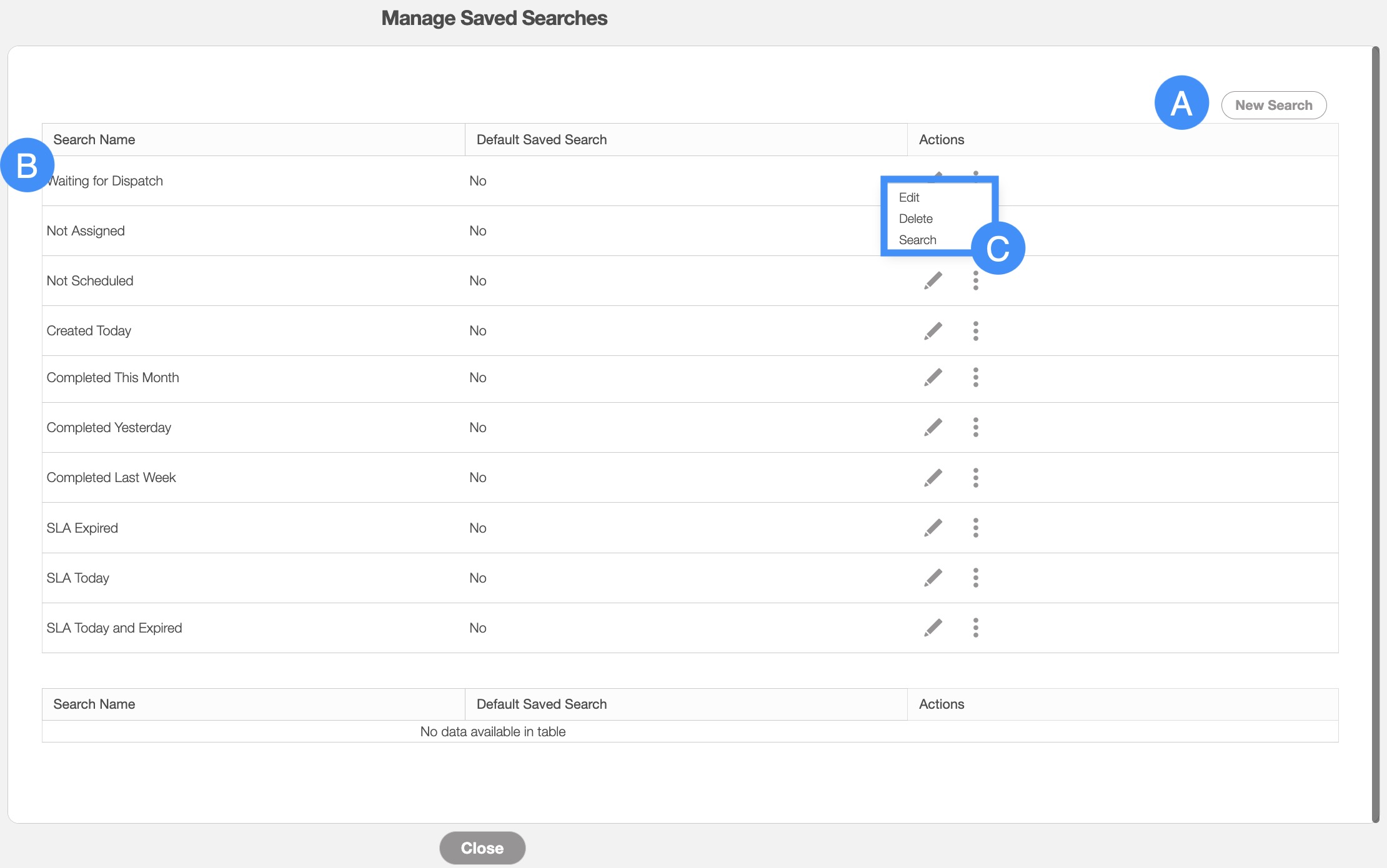The image size is (1387, 868).
Task: Open more actions menu for Created Today
Action: (x=975, y=330)
